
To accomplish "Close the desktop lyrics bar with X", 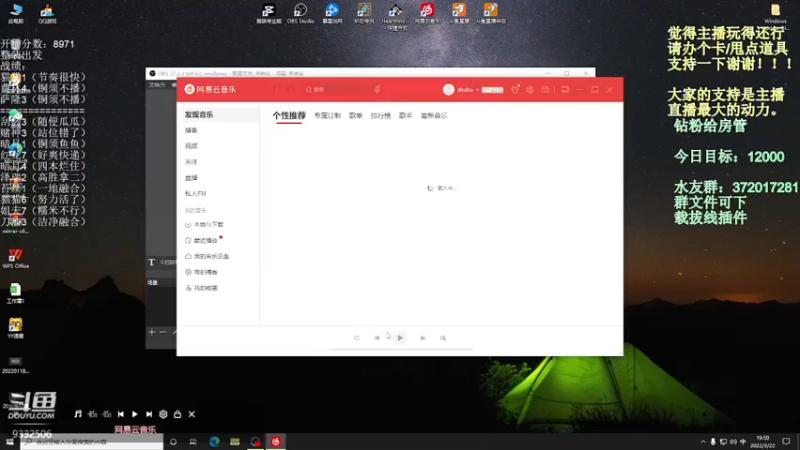I will click(x=192, y=414).
